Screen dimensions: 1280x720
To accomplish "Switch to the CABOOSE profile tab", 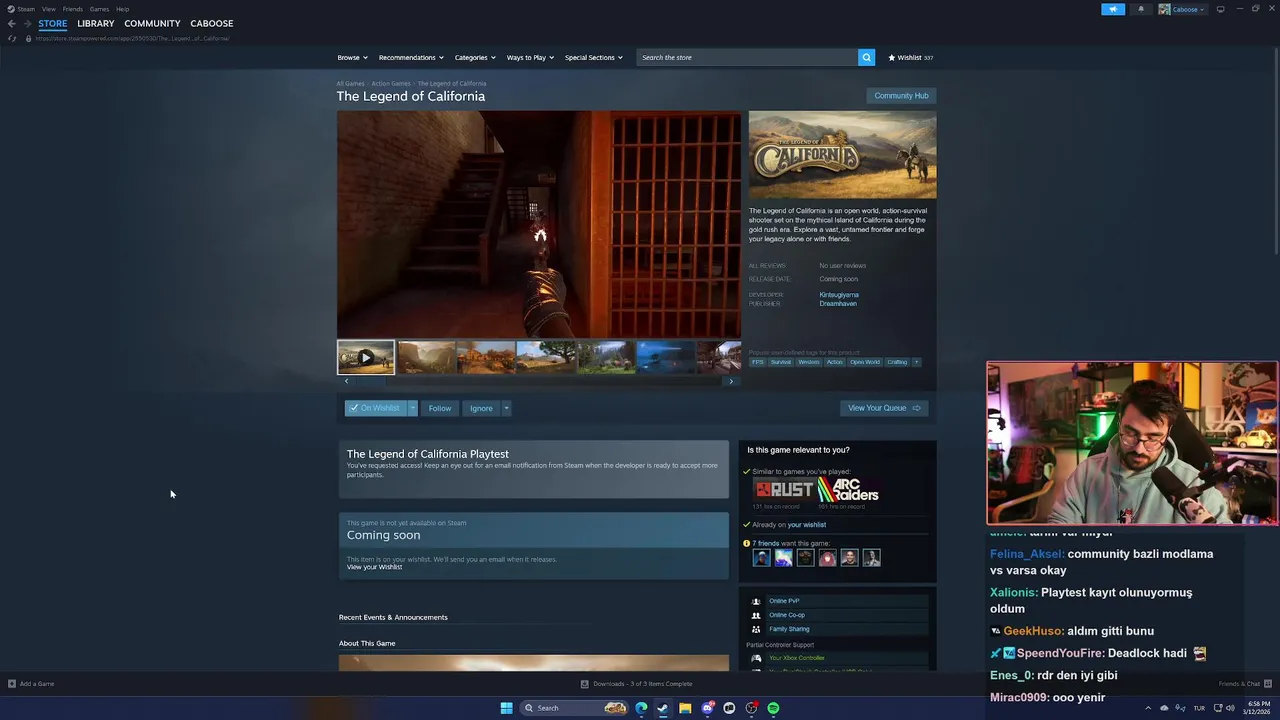I will (x=211, y=23).
